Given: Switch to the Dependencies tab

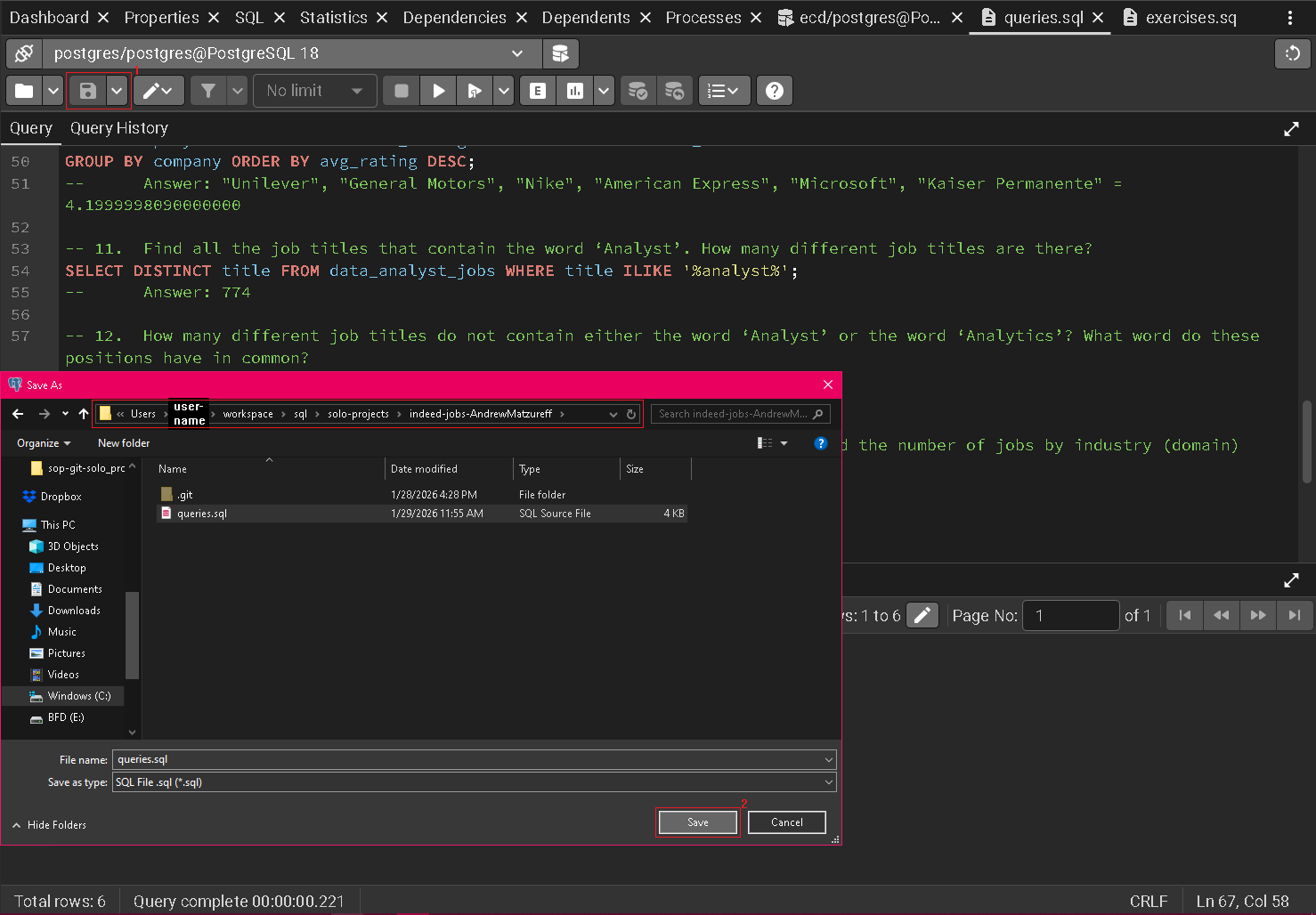Looking at the screenshot, I should tap(454, 18).
